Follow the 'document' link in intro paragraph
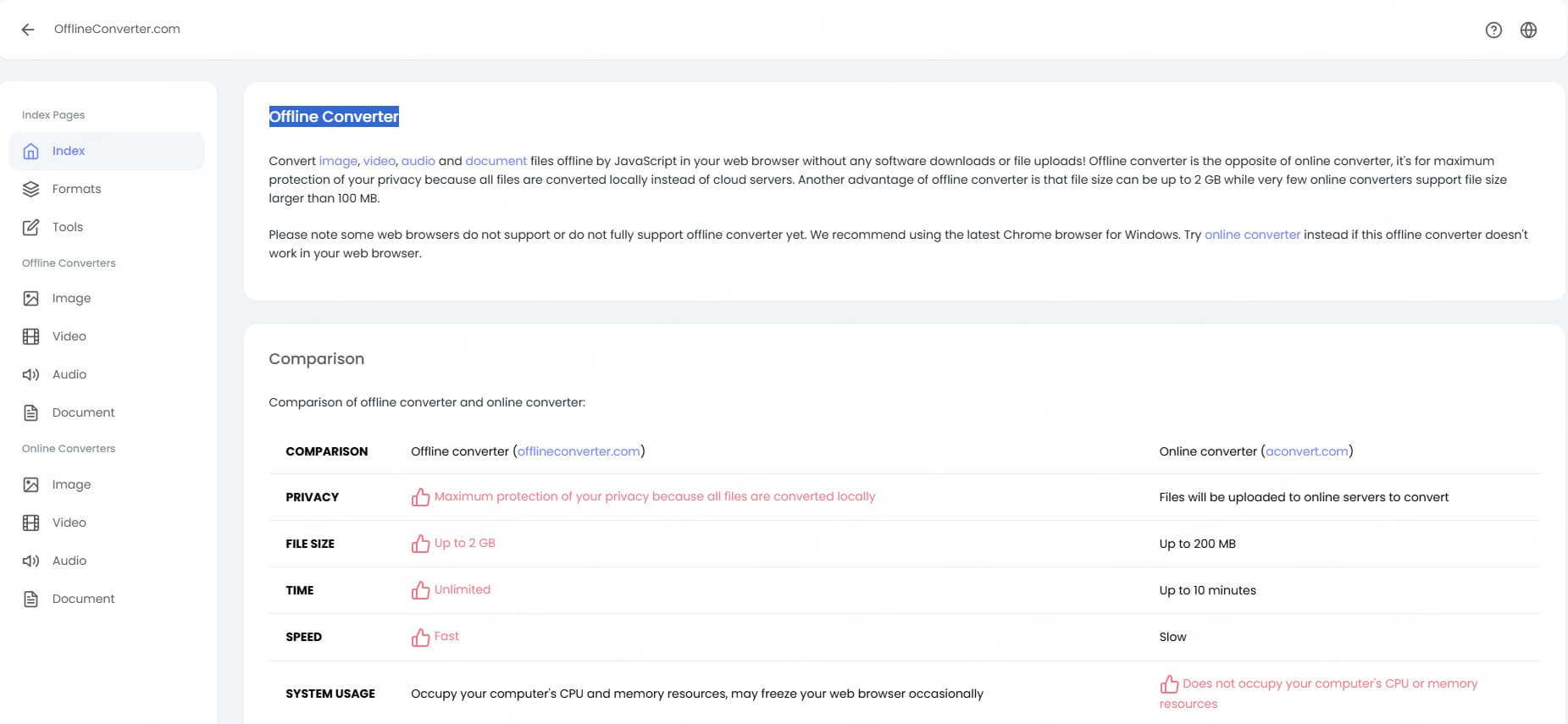Image resolution: width=1568 pixels, height=724 pixels. (496, 161)
